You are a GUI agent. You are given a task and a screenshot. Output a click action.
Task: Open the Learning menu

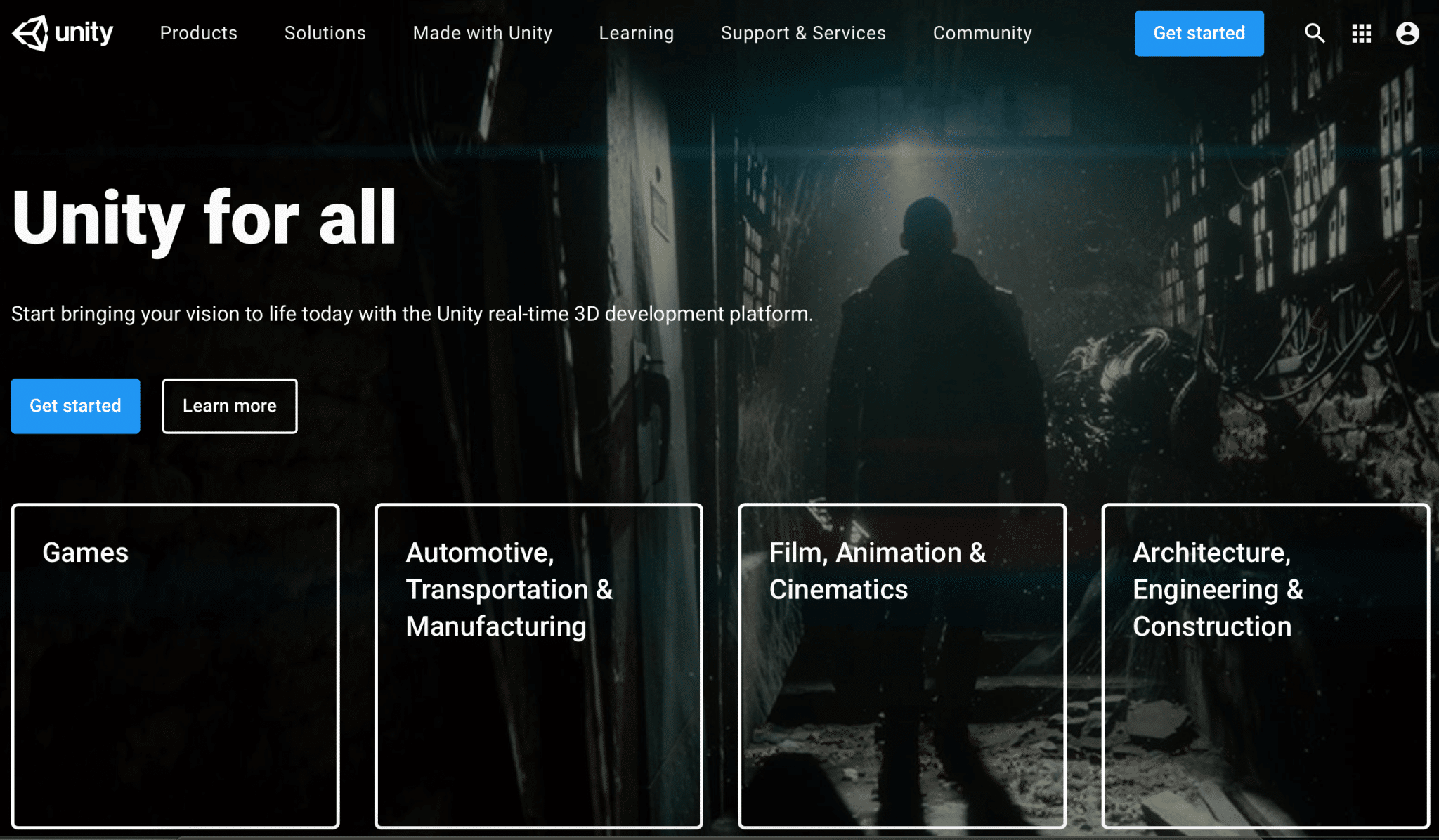(637, 33)
